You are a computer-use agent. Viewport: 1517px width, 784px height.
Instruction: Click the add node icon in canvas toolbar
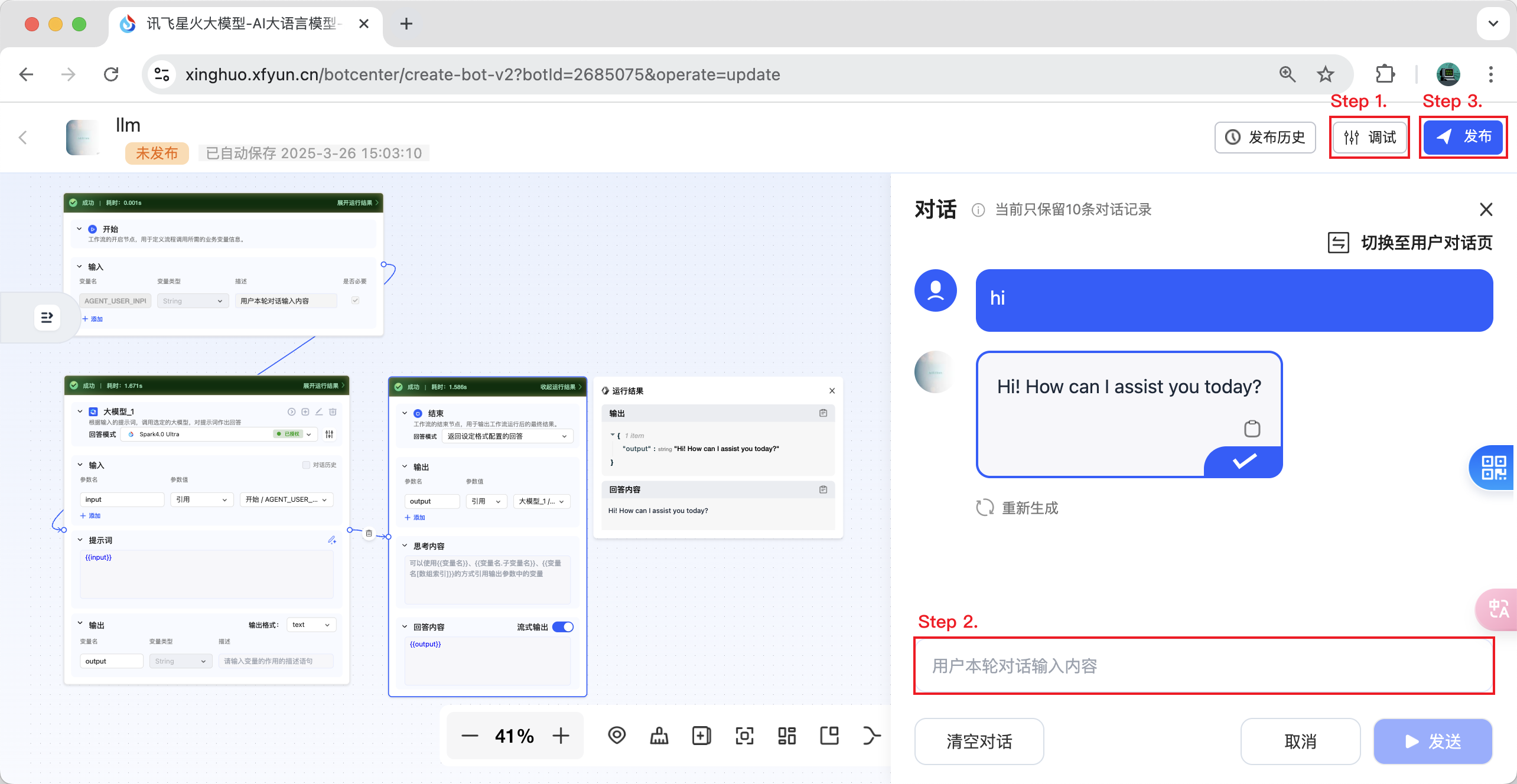tap(701, 736)
